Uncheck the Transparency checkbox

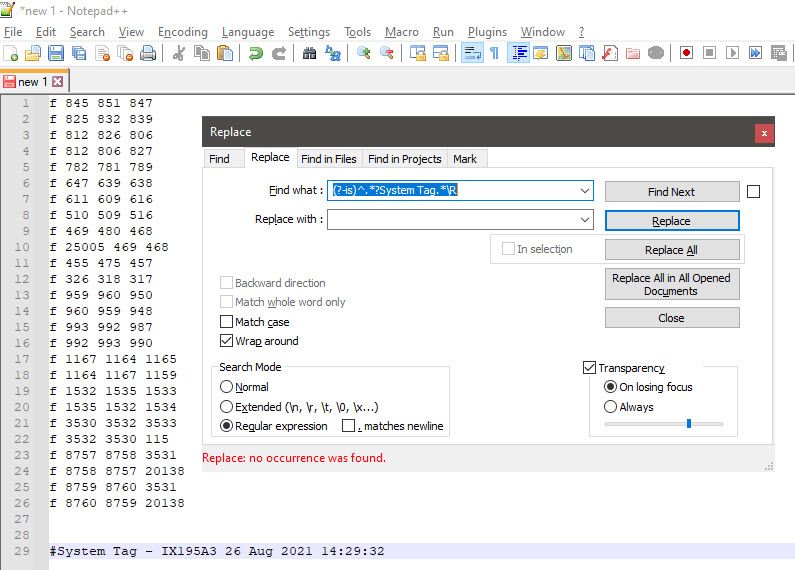(589, 367)
